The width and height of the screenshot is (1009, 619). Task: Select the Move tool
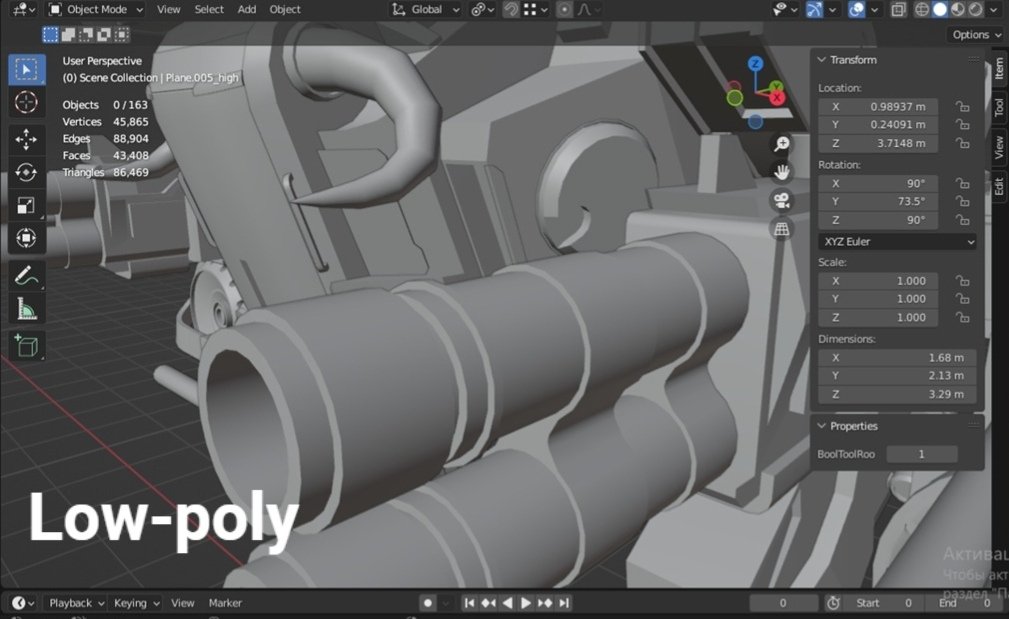(26, 139)
